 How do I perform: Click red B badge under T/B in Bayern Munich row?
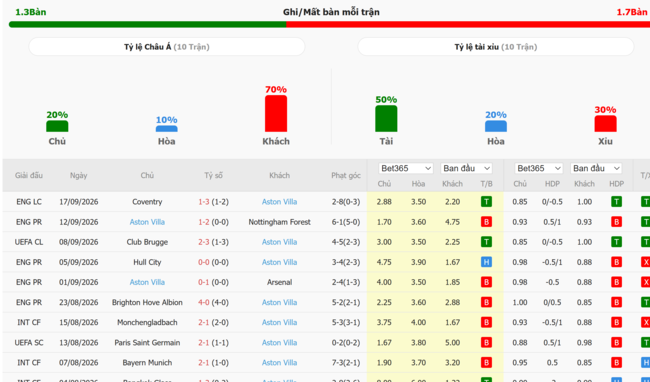click(x=486, y=363)
